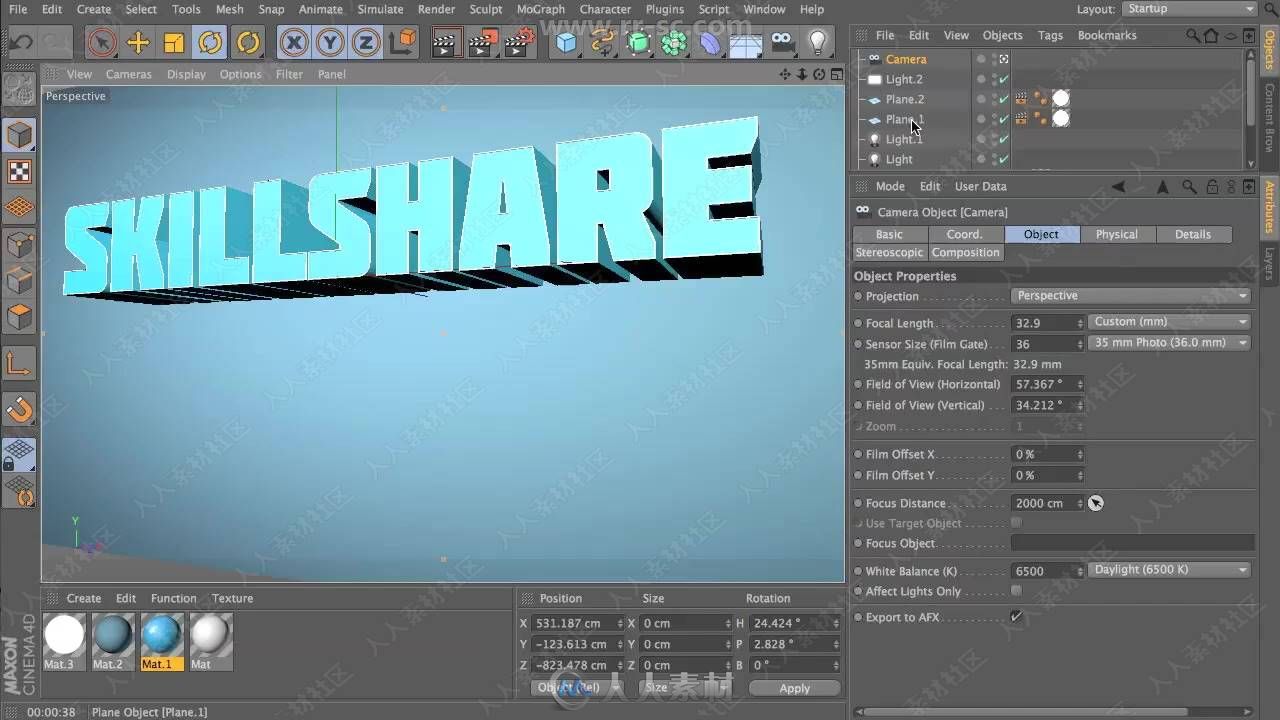This screenshot has width=1280, height=720.
Task: Toggle Plane.2 enabled checkmark
Action: (x=1004, y=99)
